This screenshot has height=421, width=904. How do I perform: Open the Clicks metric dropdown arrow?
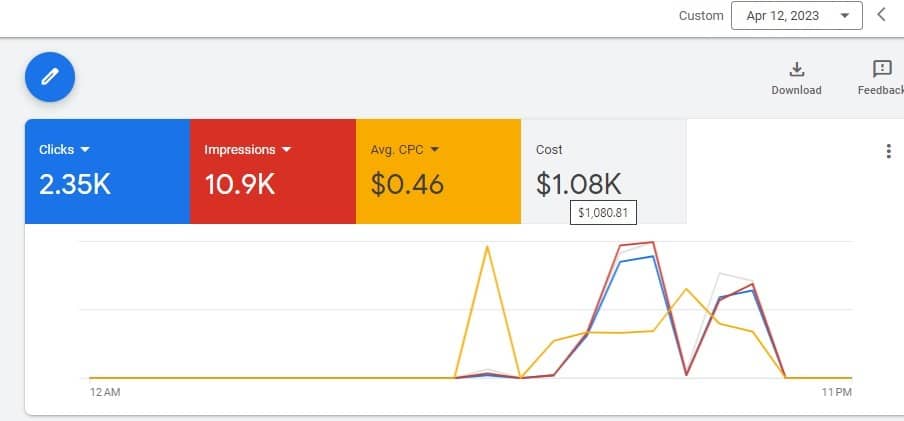[x=85, y=150]
